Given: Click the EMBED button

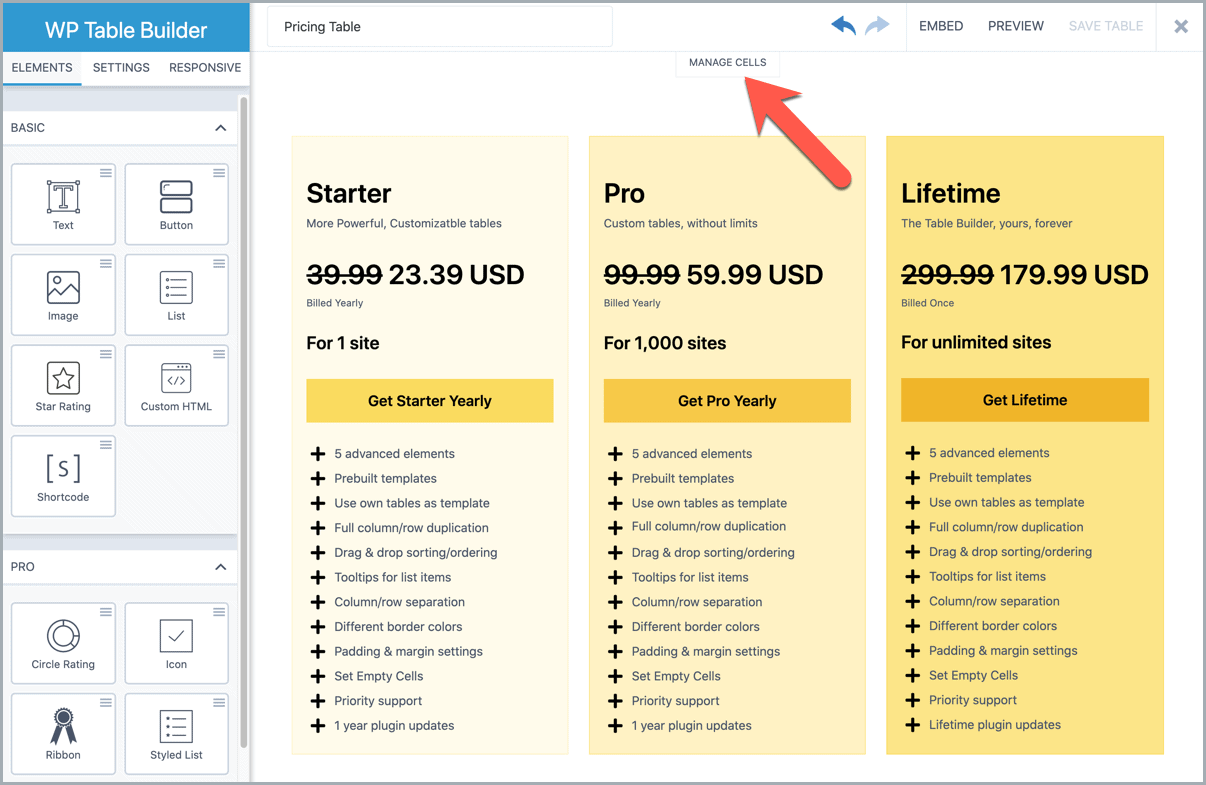Looking at the screenshot, I should pos(941,26).
